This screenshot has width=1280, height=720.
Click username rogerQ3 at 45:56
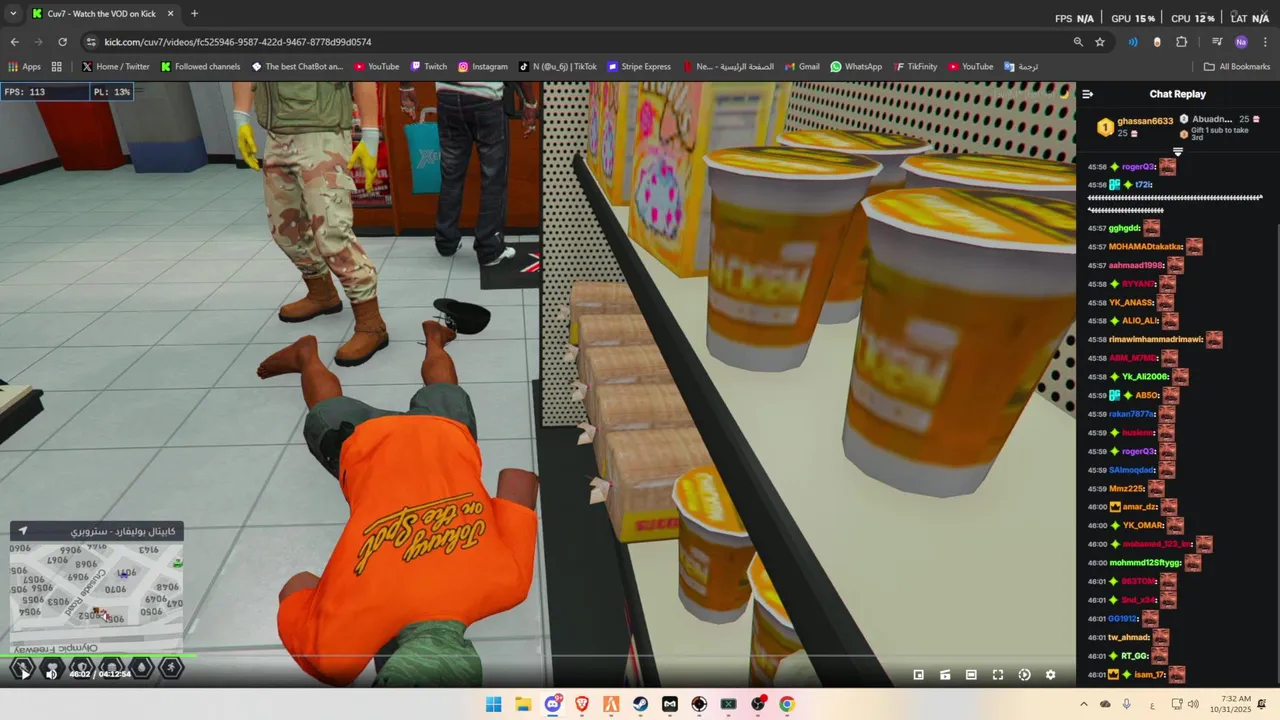(1138, 167)
